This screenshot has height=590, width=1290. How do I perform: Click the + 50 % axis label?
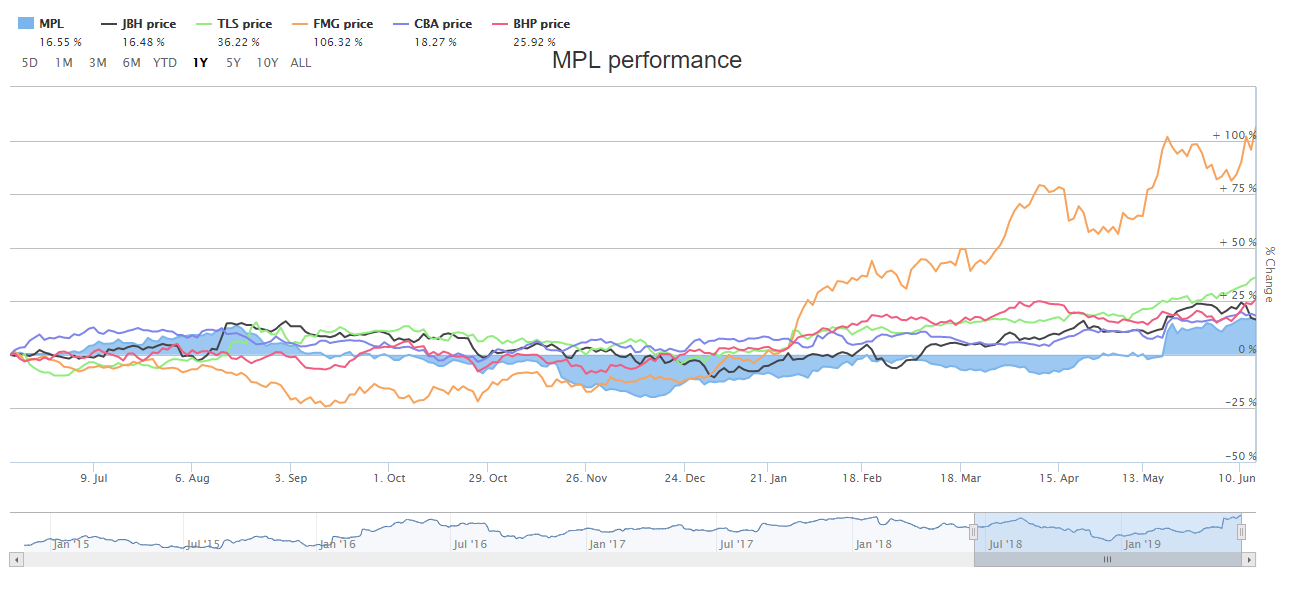point(1238,242)
